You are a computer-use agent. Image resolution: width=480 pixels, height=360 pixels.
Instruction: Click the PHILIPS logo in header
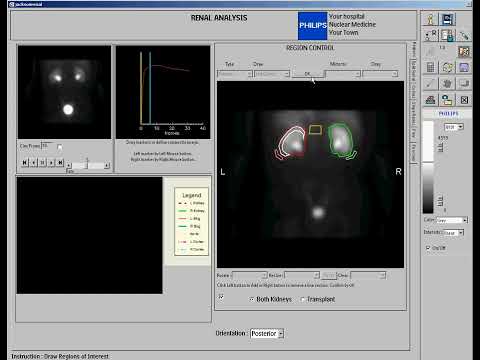[313, 26]
